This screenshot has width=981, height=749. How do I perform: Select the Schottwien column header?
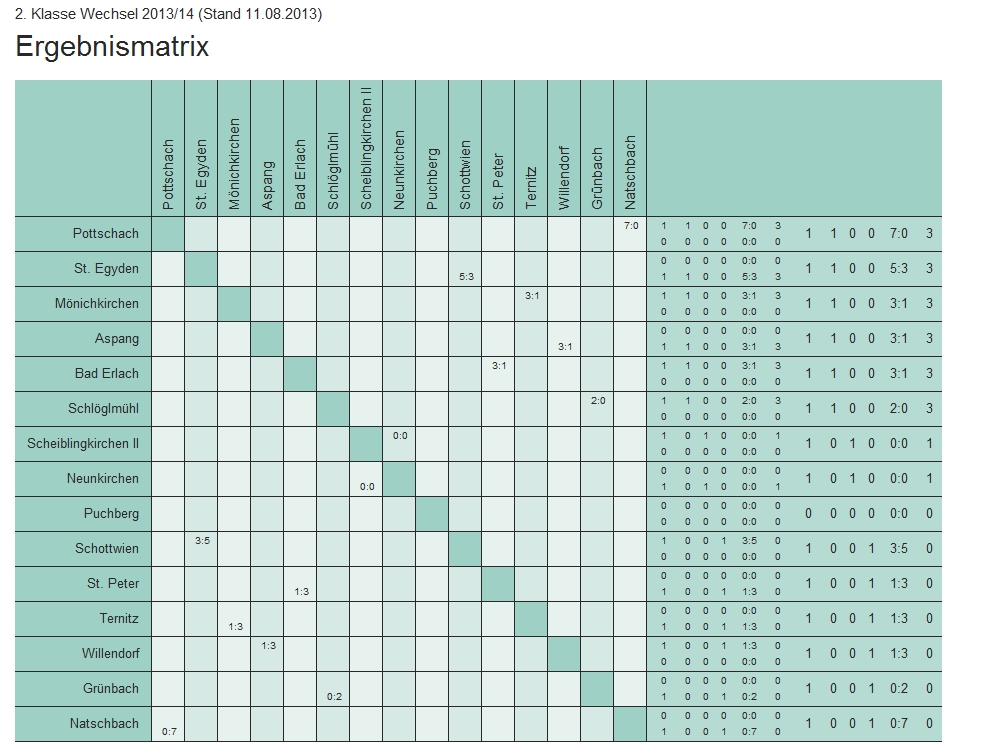click(465, 175)
